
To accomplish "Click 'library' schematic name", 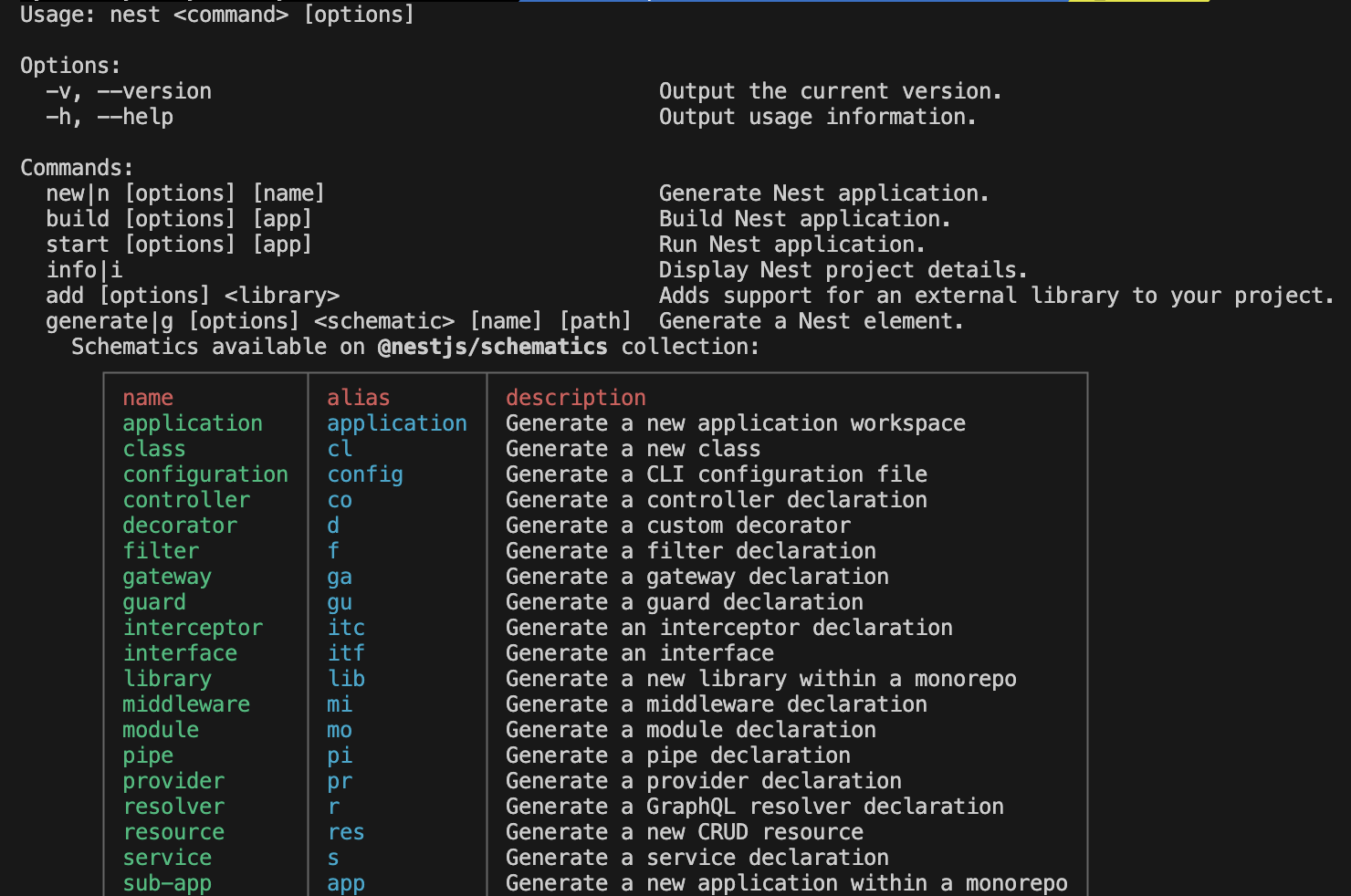I will pos(167,679).
